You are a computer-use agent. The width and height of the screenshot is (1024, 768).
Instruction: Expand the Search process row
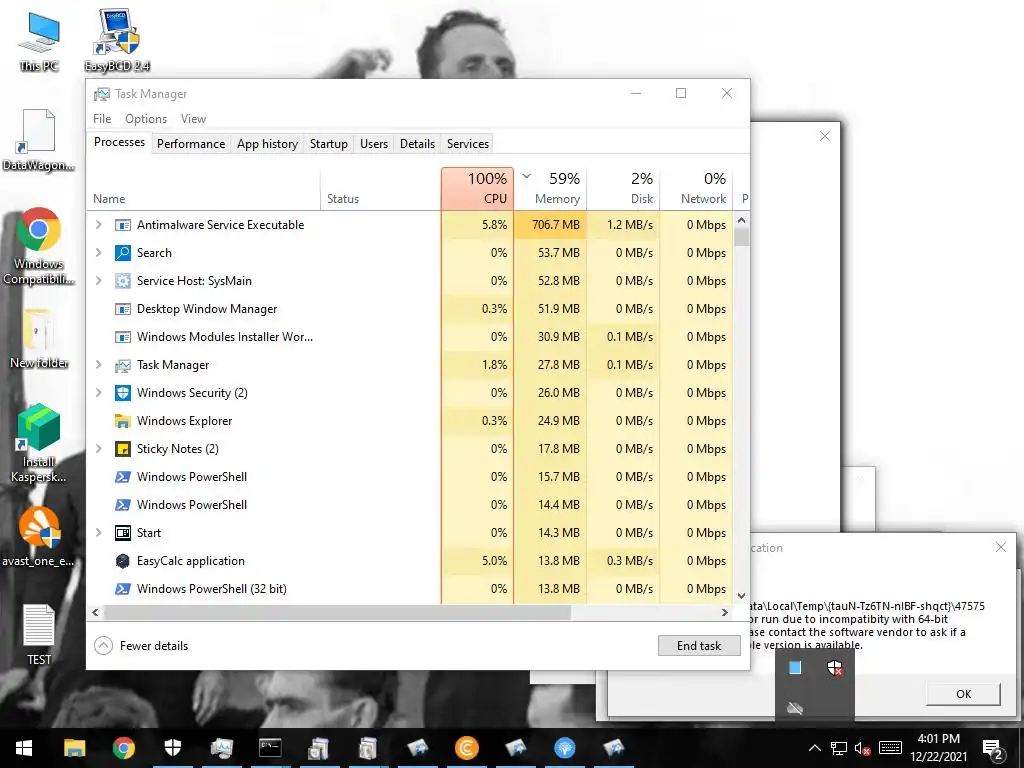99,253
